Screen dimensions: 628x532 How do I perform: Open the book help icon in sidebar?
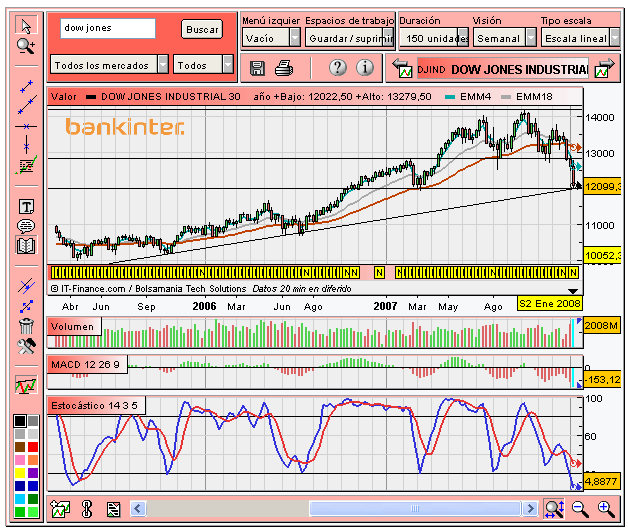coord(26,245)
